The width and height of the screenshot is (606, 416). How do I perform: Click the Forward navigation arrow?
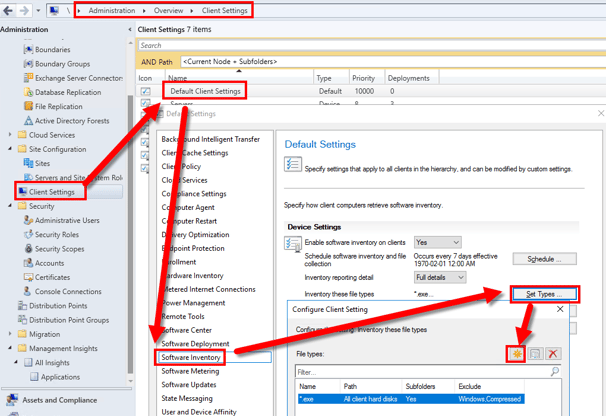tap(24, 10)
